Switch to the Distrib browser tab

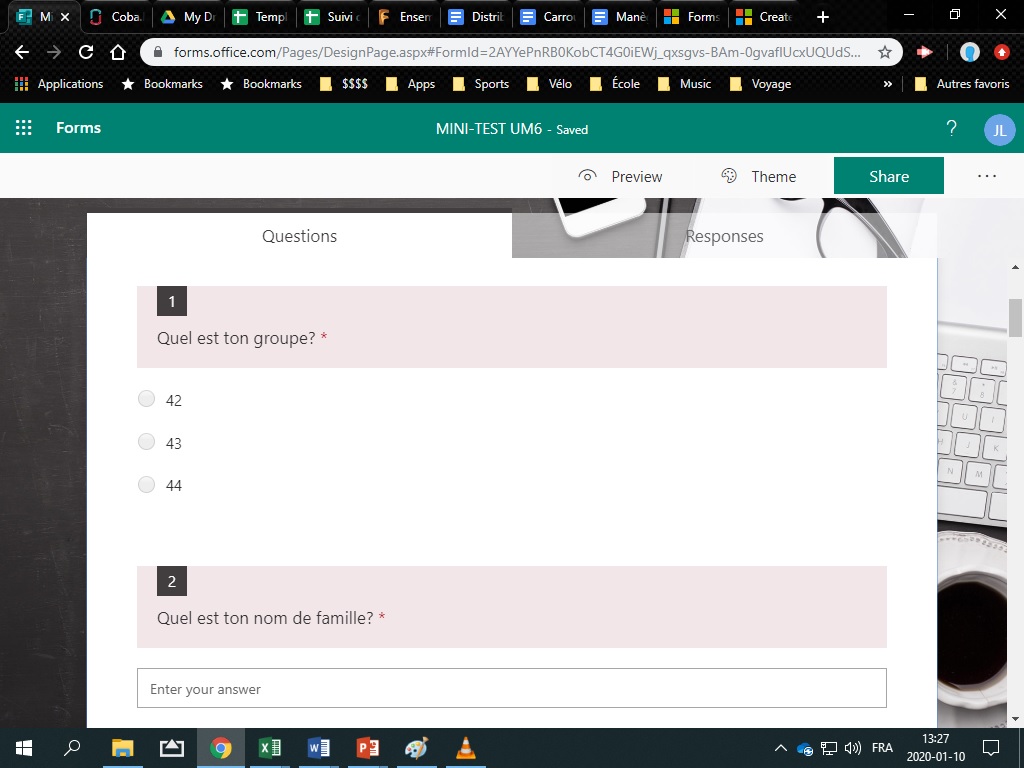point(477,17)
